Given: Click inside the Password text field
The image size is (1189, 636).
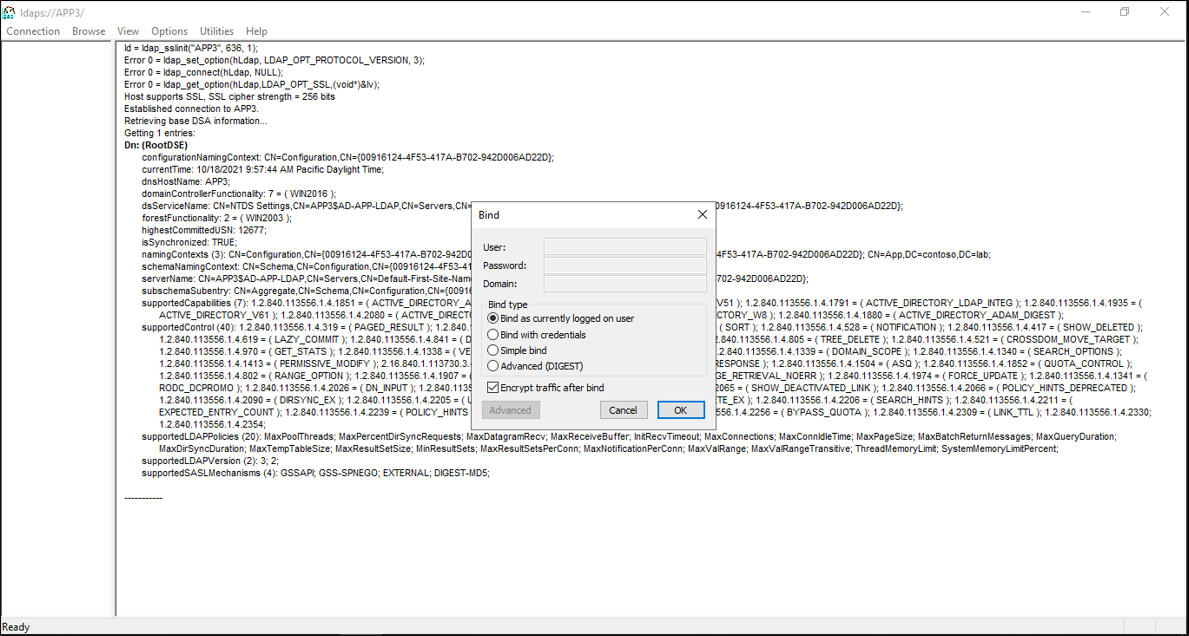Looking at the screenshot, I should pos(624,265).
